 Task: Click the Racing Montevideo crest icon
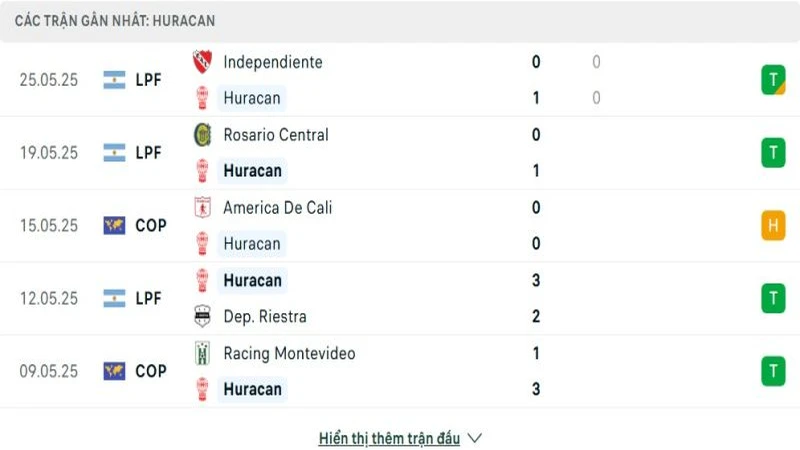tap(202, 353)
